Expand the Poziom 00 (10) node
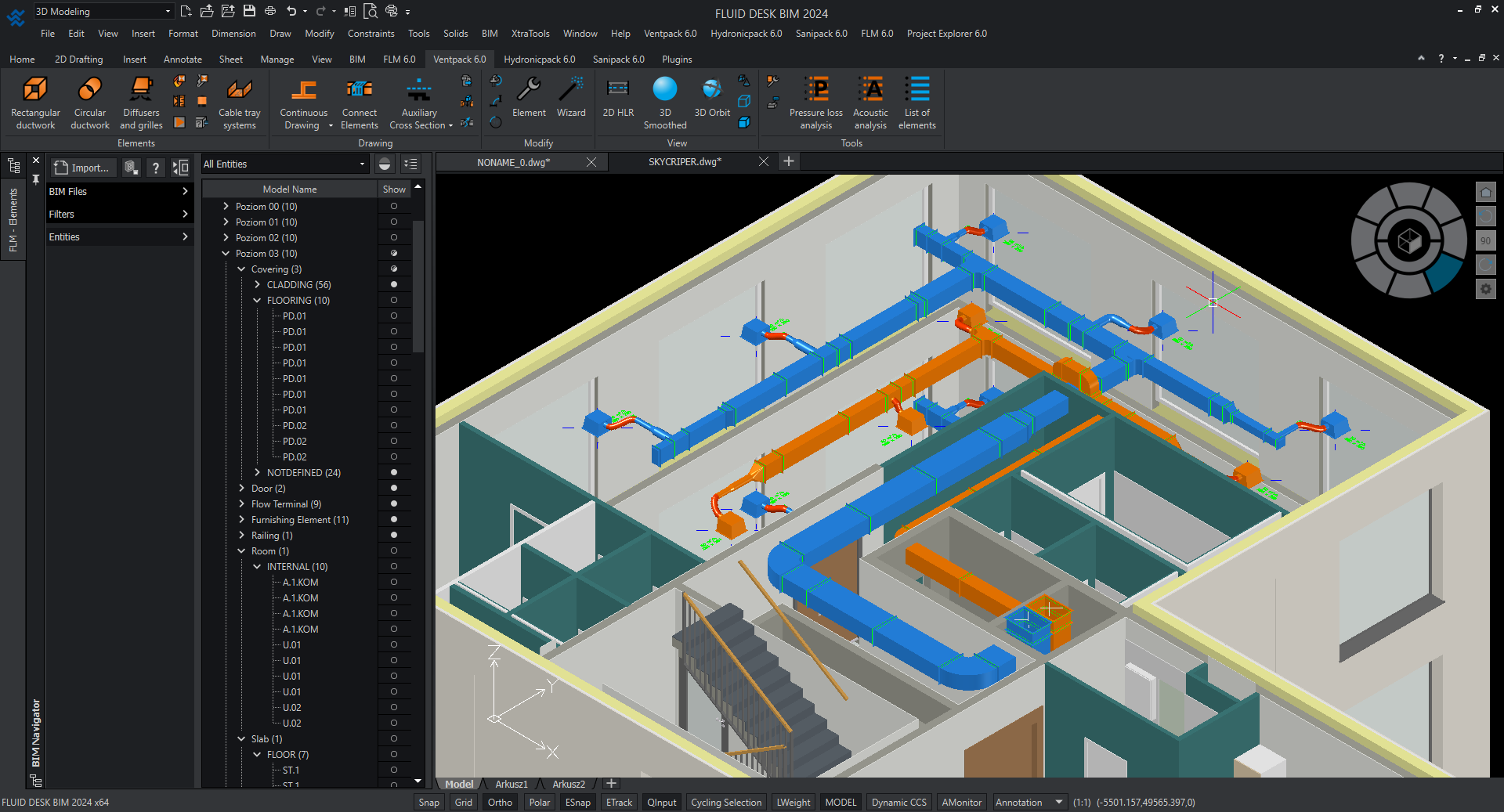The height and width of the screenshot is (812, 1504). (x=226, y=207)
